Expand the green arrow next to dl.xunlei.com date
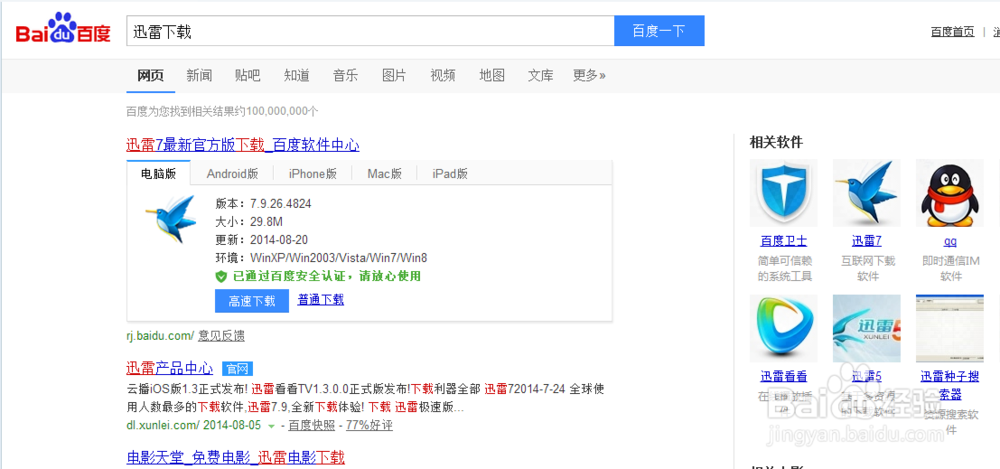The width and height of the screenshot is (1000, 469). (x=271, y=426)
